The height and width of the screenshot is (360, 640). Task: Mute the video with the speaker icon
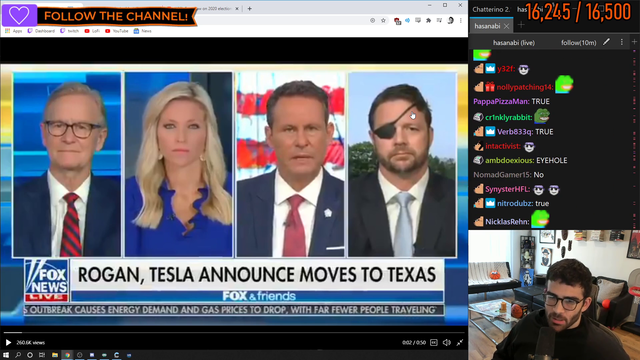pos(447,342)
